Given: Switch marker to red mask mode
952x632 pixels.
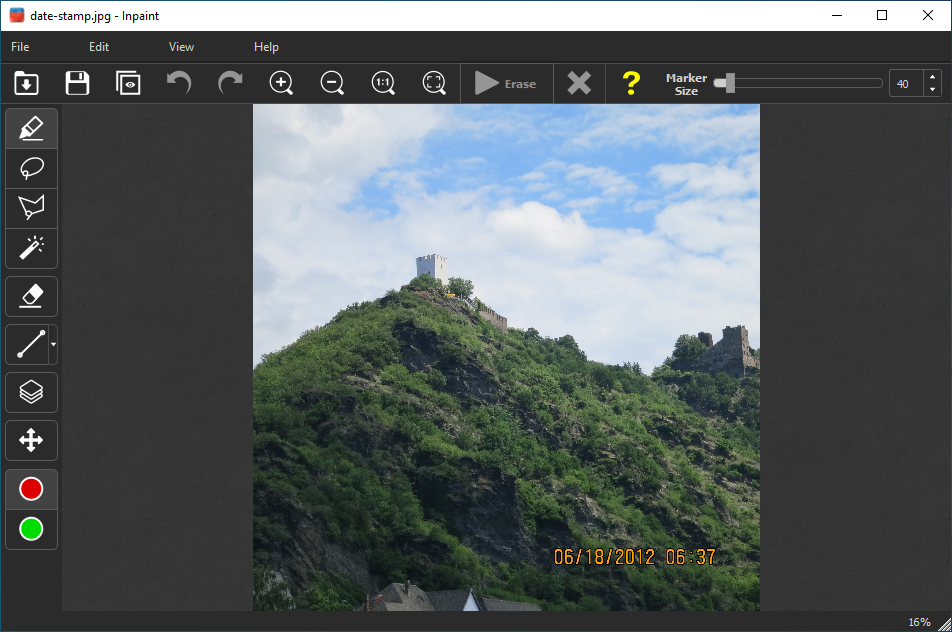Looking at the screenshot, I should 31,488.
